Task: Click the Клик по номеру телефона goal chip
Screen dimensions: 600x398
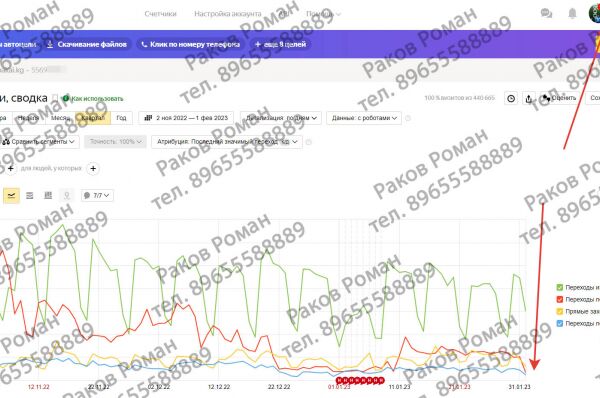Action: click(191, 44)
